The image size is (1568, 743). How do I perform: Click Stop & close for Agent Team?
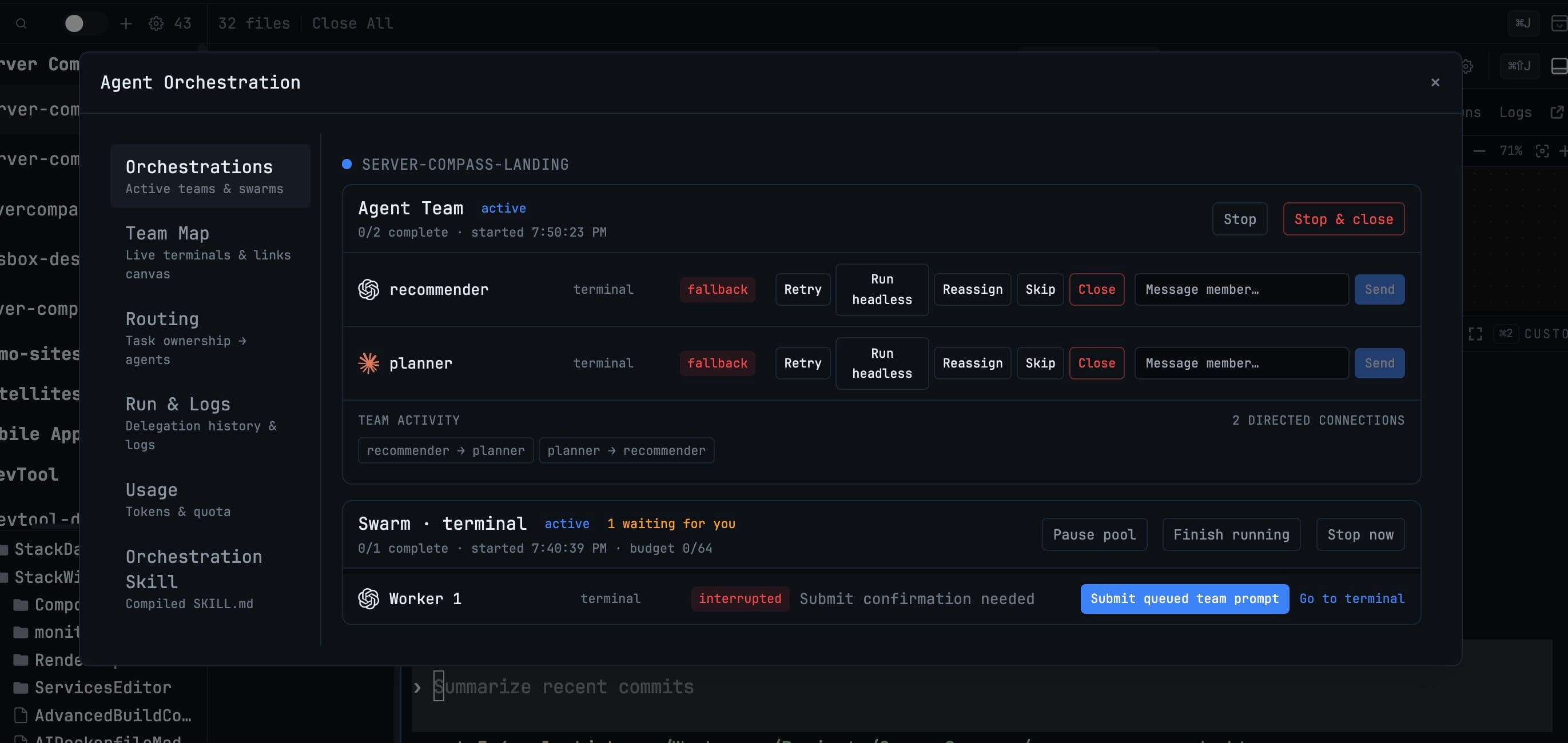tap(1343, 219)
